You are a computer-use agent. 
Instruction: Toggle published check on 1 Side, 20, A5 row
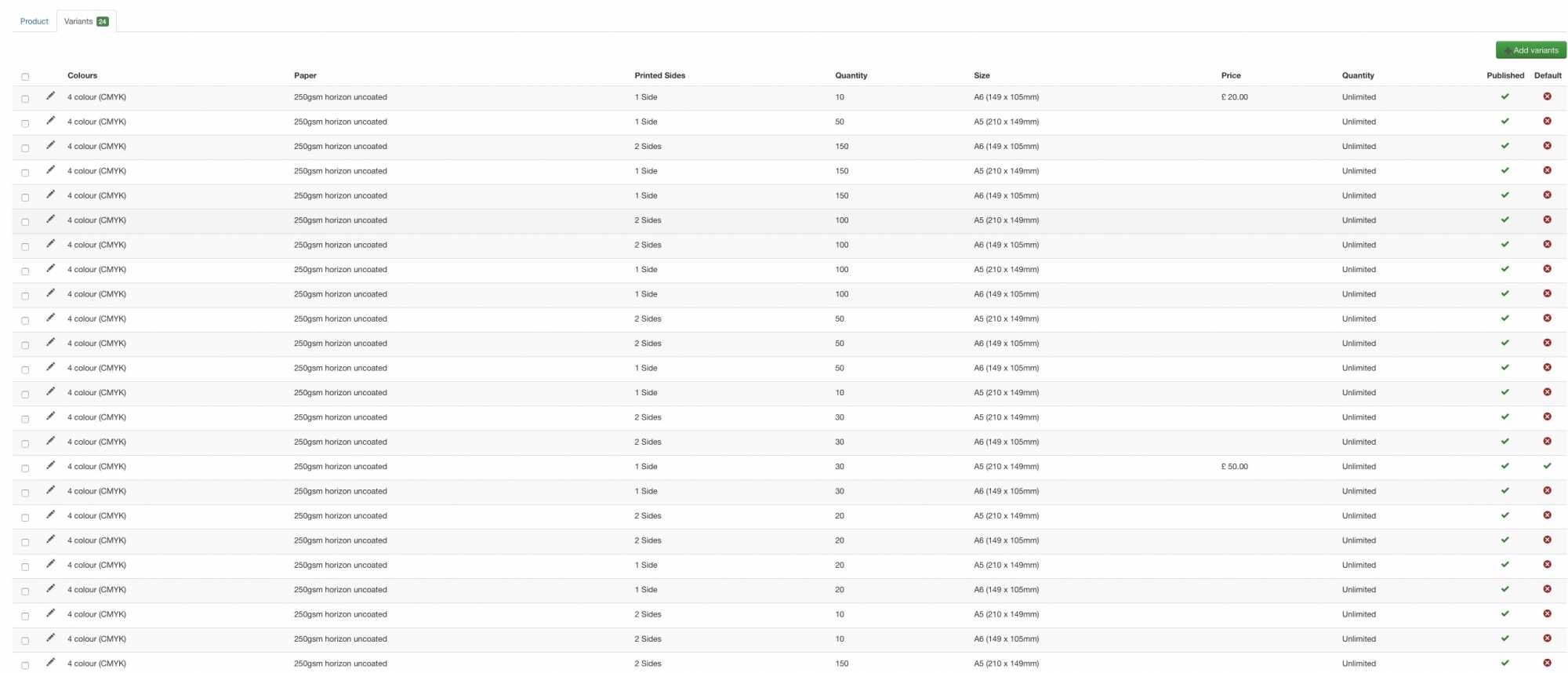(x=1504, y=565)
